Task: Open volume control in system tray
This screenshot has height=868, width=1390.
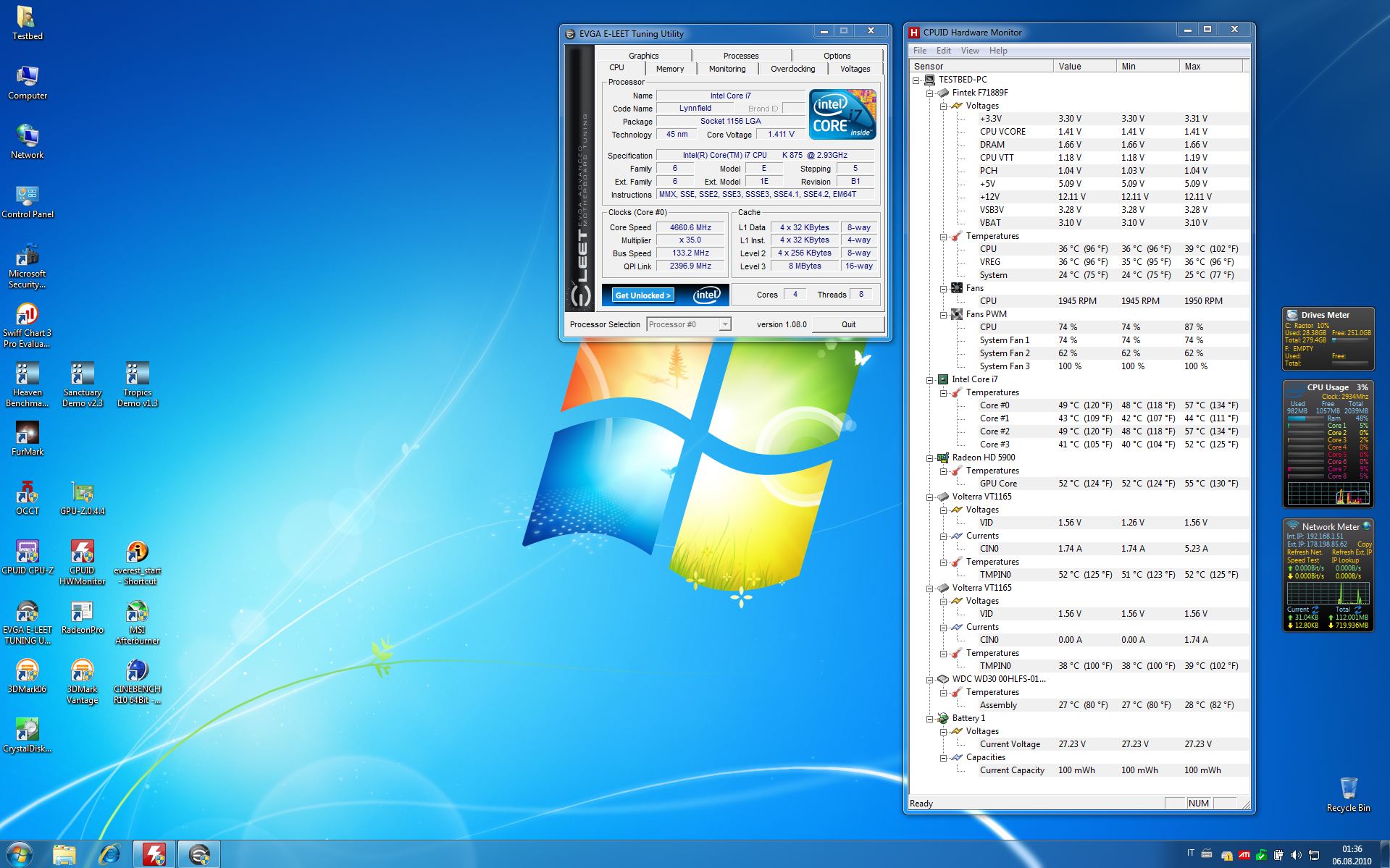Action: pyautogui.click(x=1296, y=856)
